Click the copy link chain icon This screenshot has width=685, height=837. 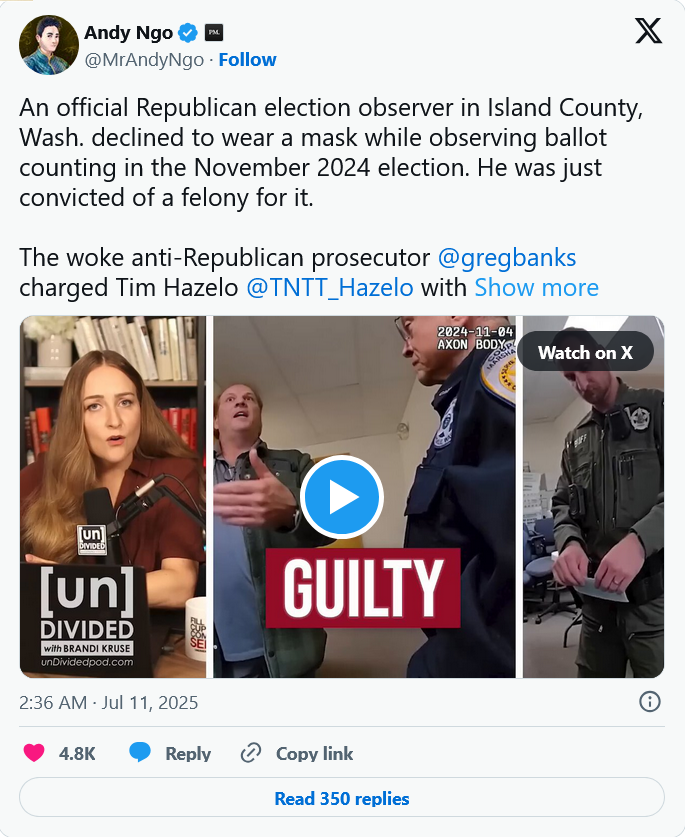click(x=250, y=753)
